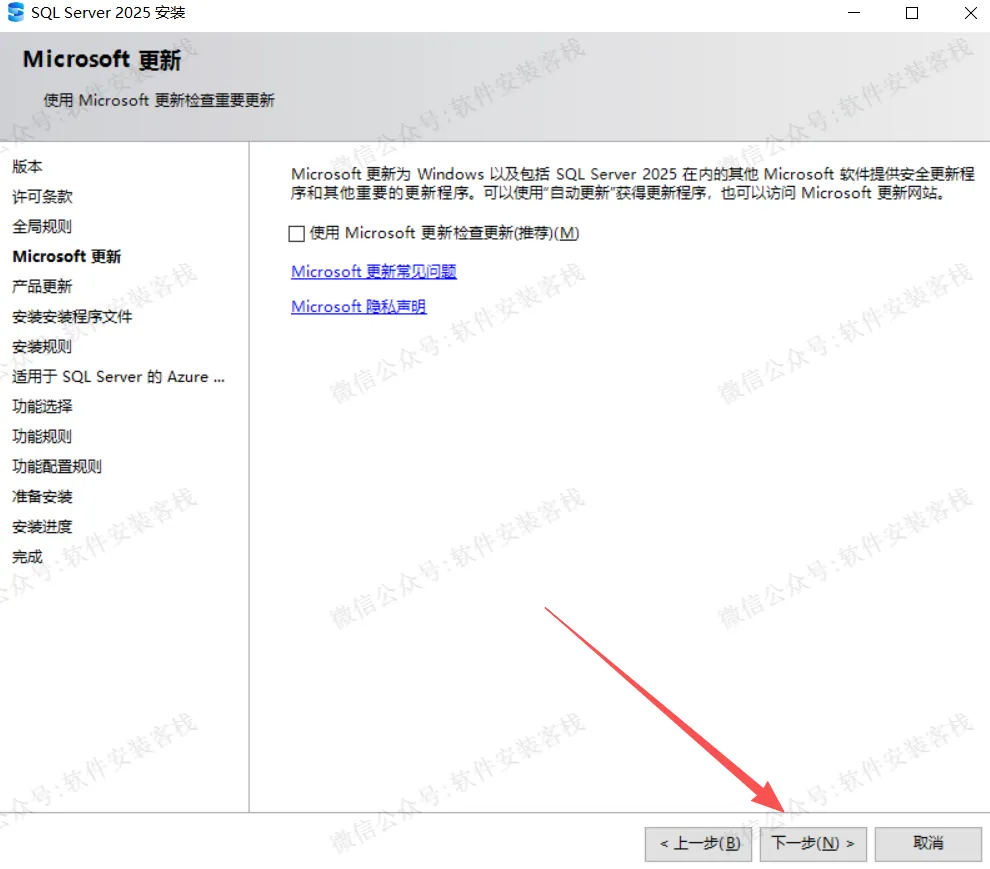Select 安装规则 step in sidebar

point(42,346)
